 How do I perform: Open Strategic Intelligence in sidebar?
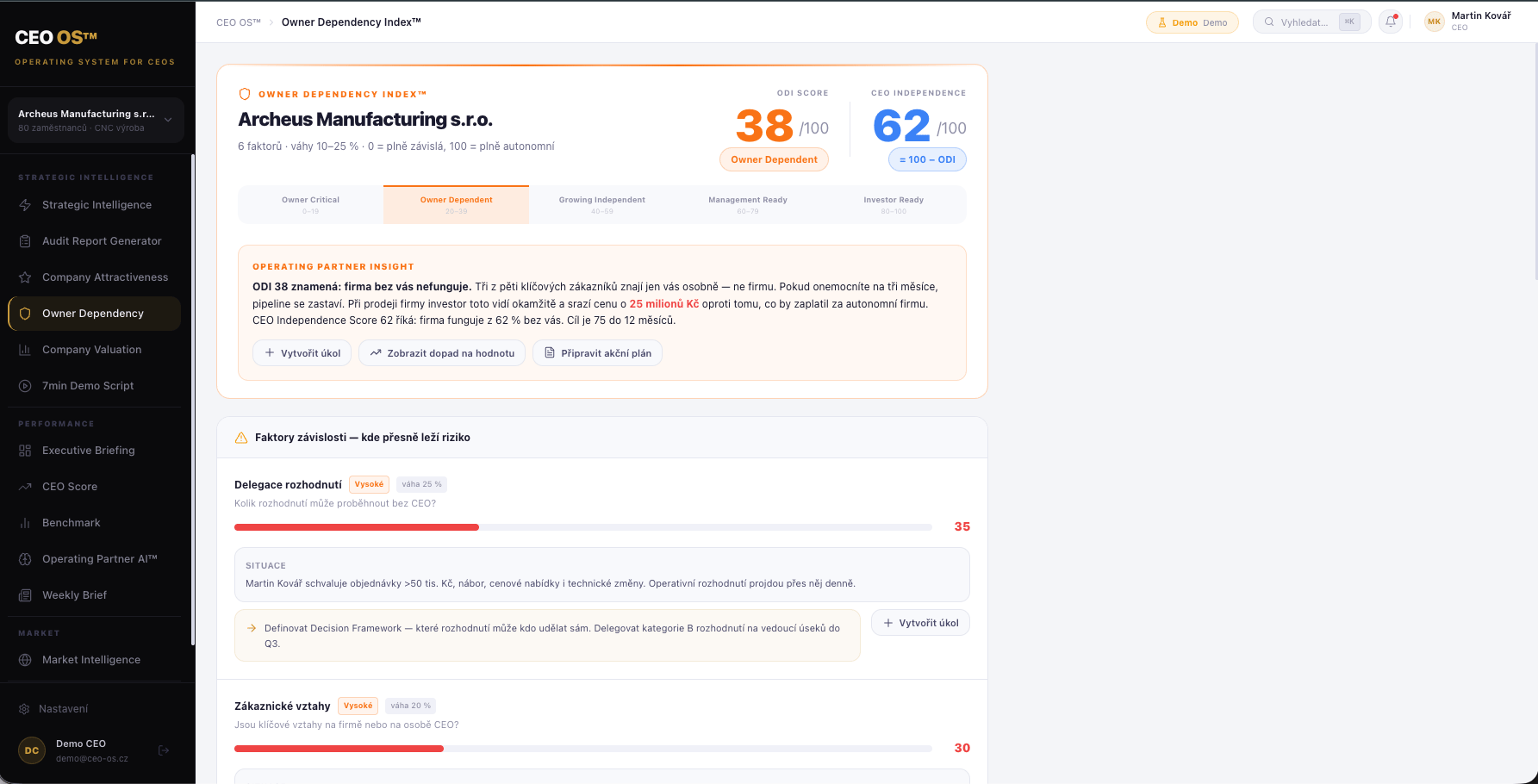click(95, 205)
